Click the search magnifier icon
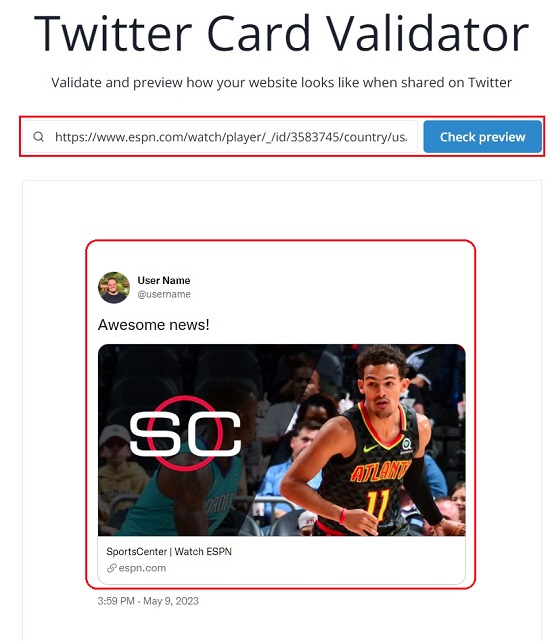The width and height of the screenshot is (550, 641). click(x=38, y=137)
